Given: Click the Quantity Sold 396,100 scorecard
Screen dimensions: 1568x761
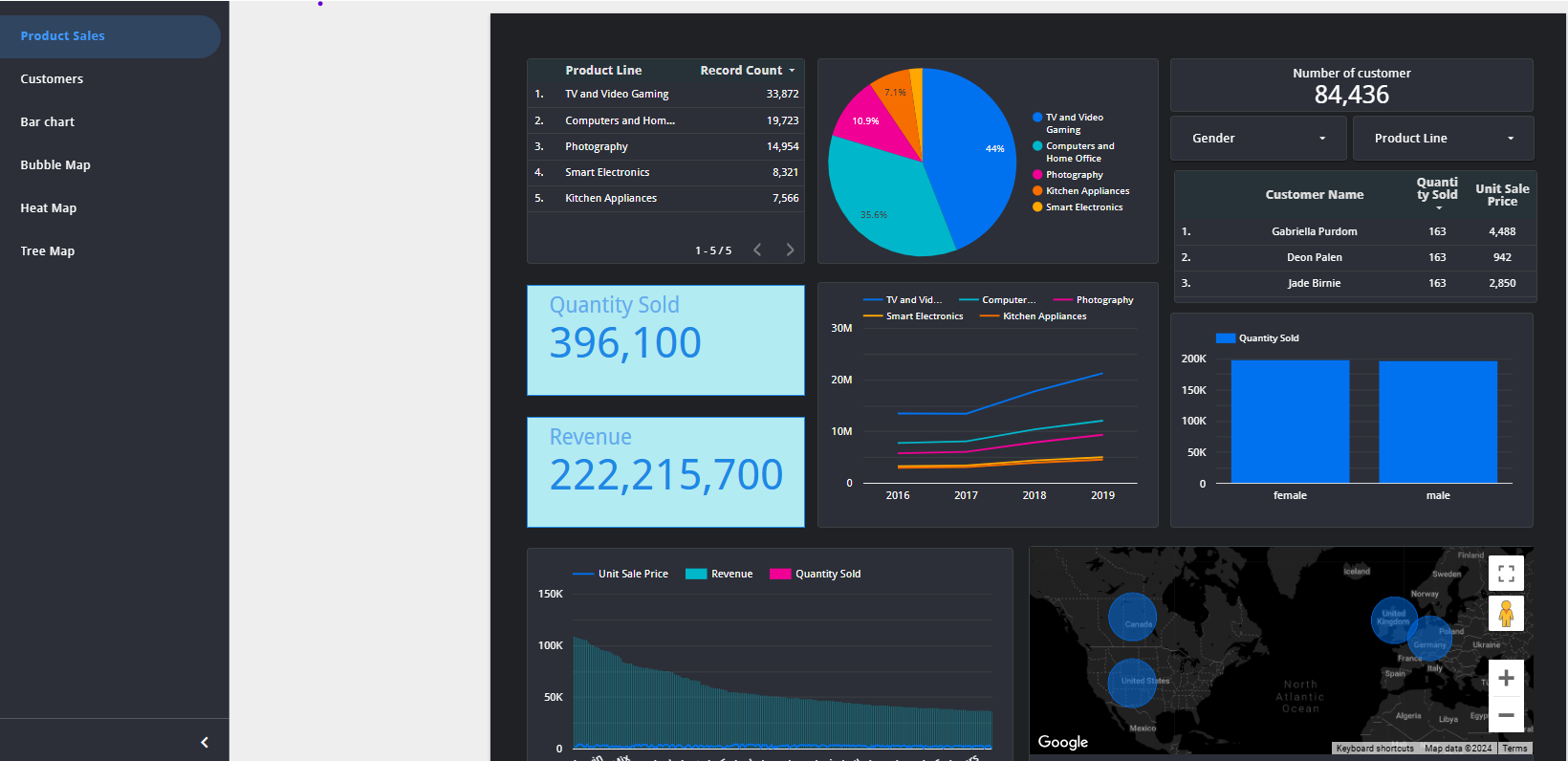Looking at the screenshot, I should click(665, 340).
